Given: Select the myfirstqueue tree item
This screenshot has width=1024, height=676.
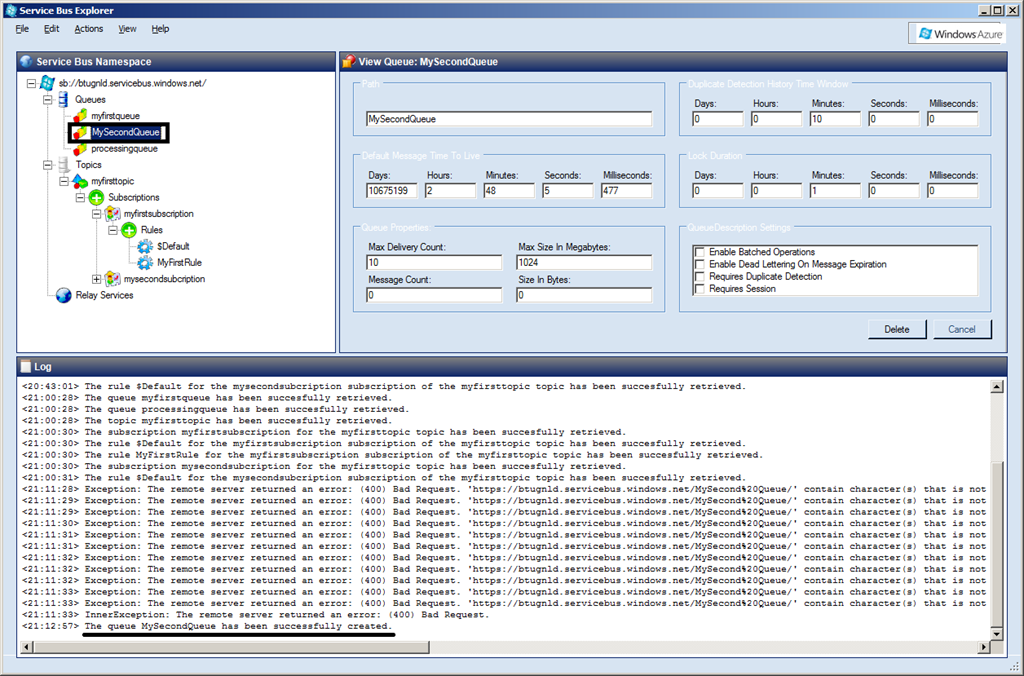Looking at the screenshot, I should point(116,116).
